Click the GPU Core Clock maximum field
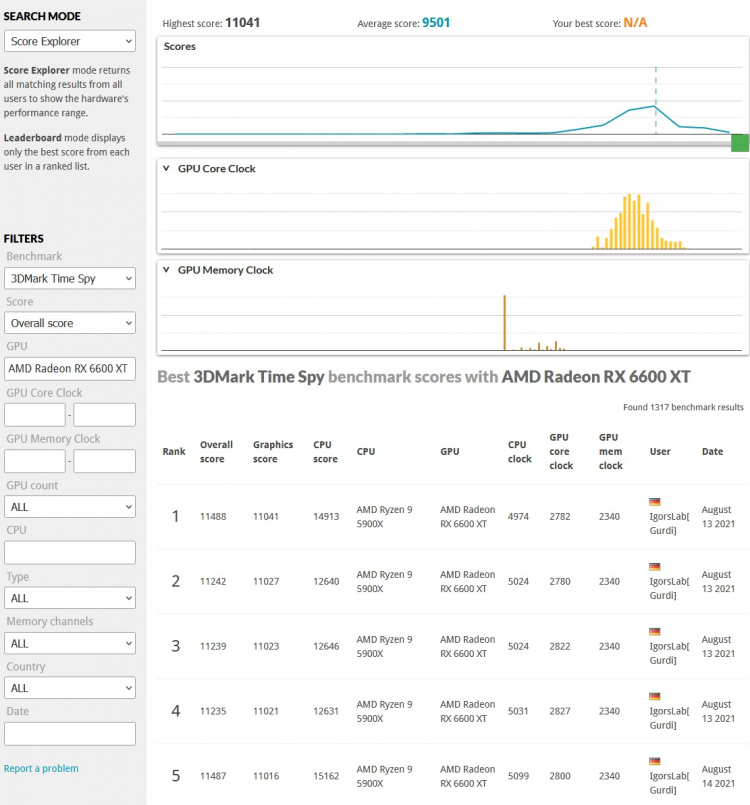750x805 pixels. [105, 415]
